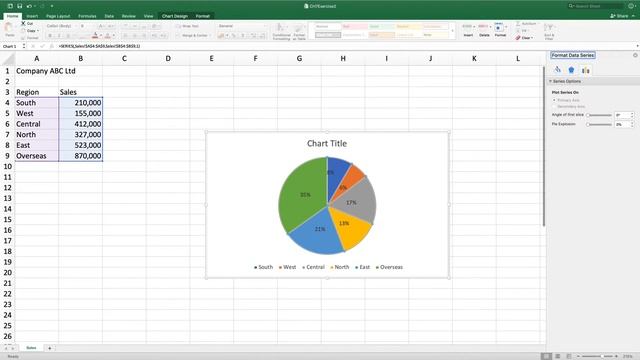Open the Fill & Line paint bucket tab
The width and height of the screenshot is (640, 360).
(x=557, y=70)
